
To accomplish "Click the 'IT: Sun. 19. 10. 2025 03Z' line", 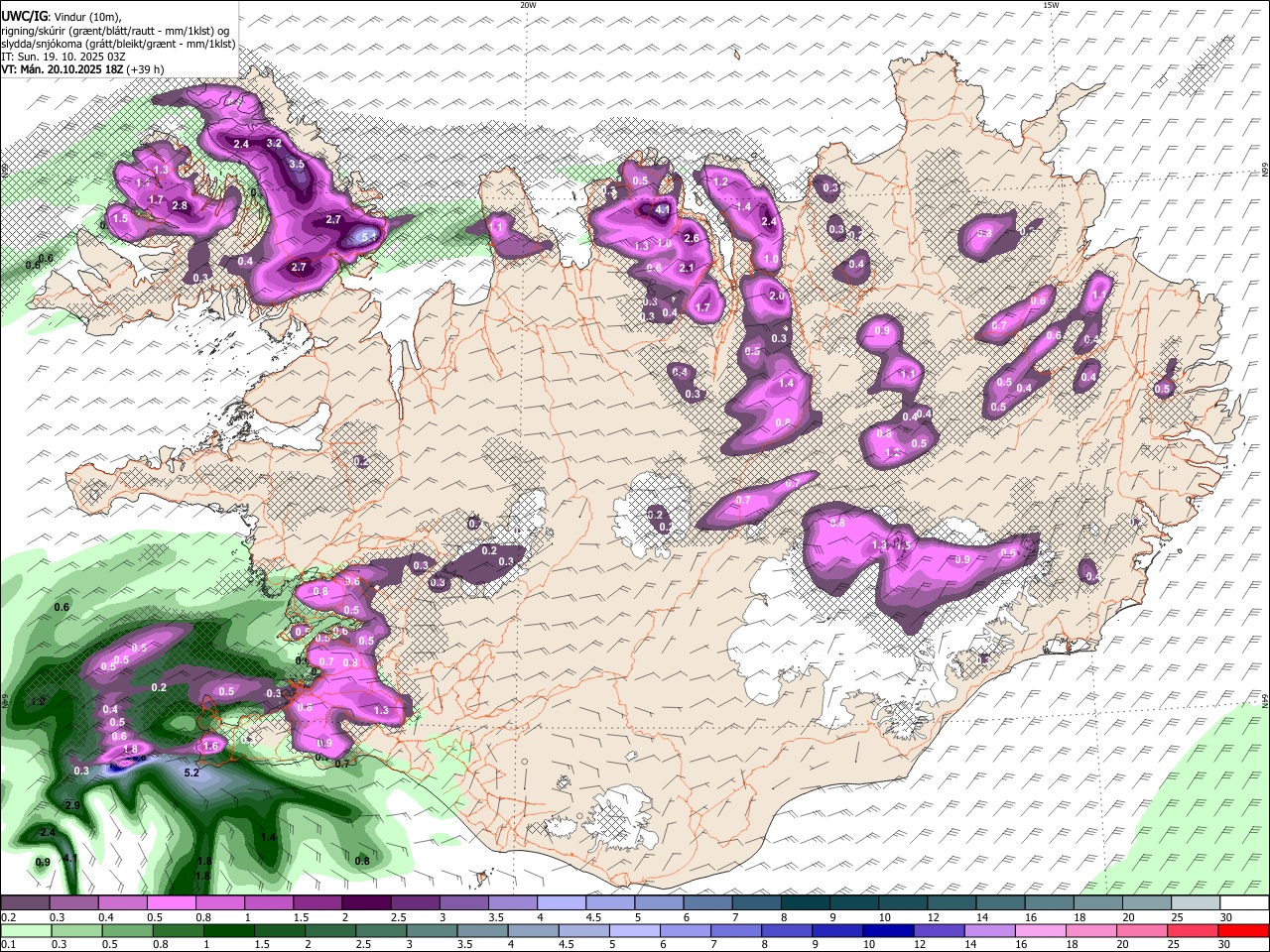I will pyautogui.click(x=63, y=57).
